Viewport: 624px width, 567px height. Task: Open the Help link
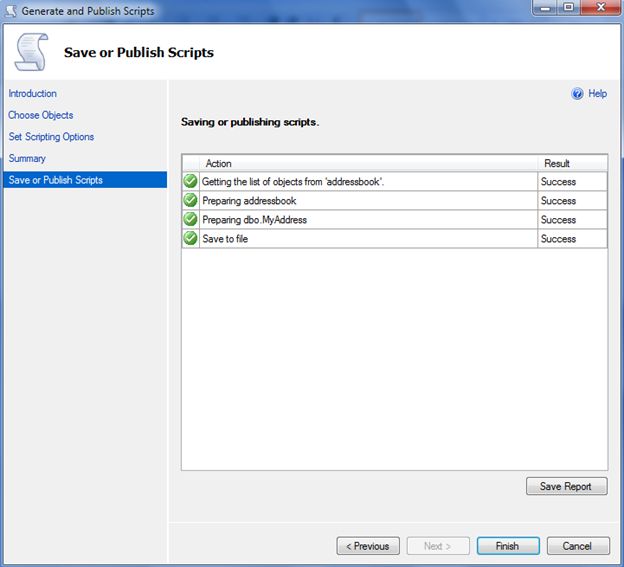(x=597, y=94)
